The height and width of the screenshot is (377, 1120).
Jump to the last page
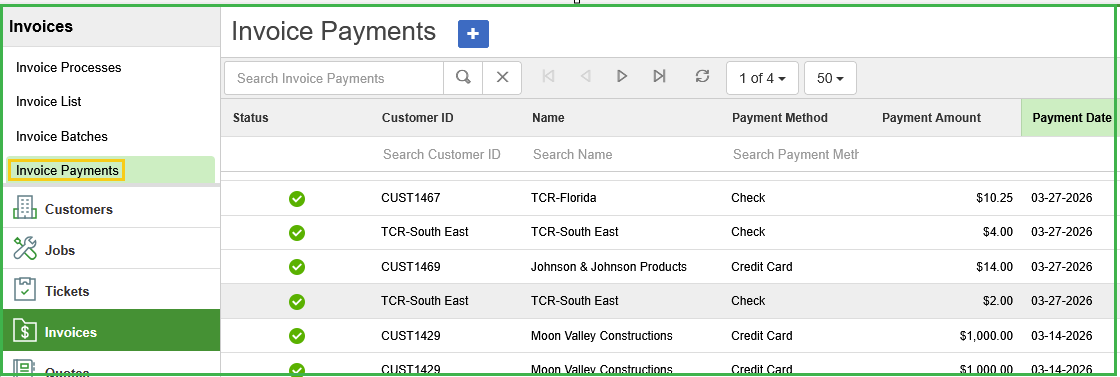point(659,76)
